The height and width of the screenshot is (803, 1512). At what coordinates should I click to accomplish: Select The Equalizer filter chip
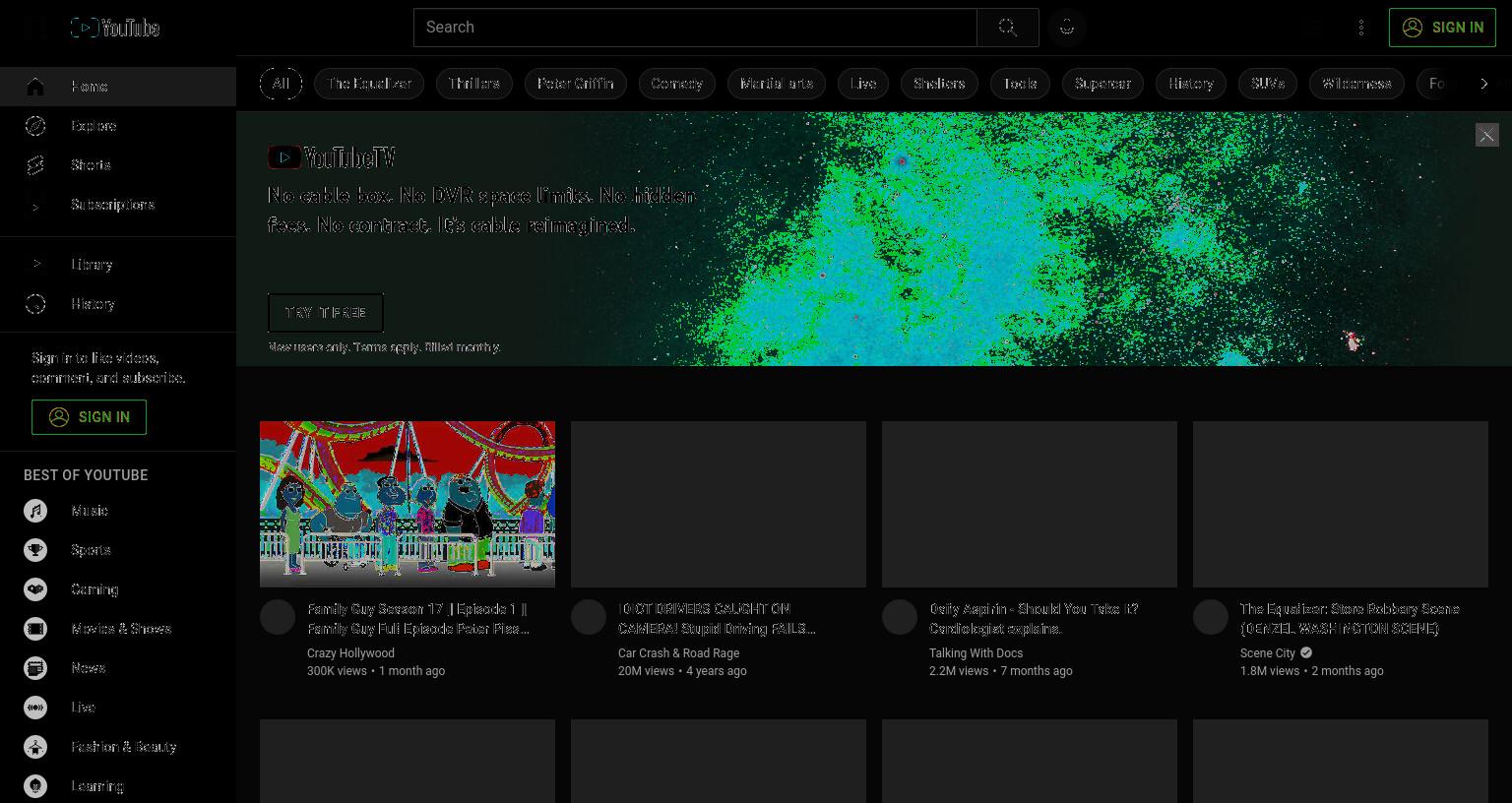[369, 84]
